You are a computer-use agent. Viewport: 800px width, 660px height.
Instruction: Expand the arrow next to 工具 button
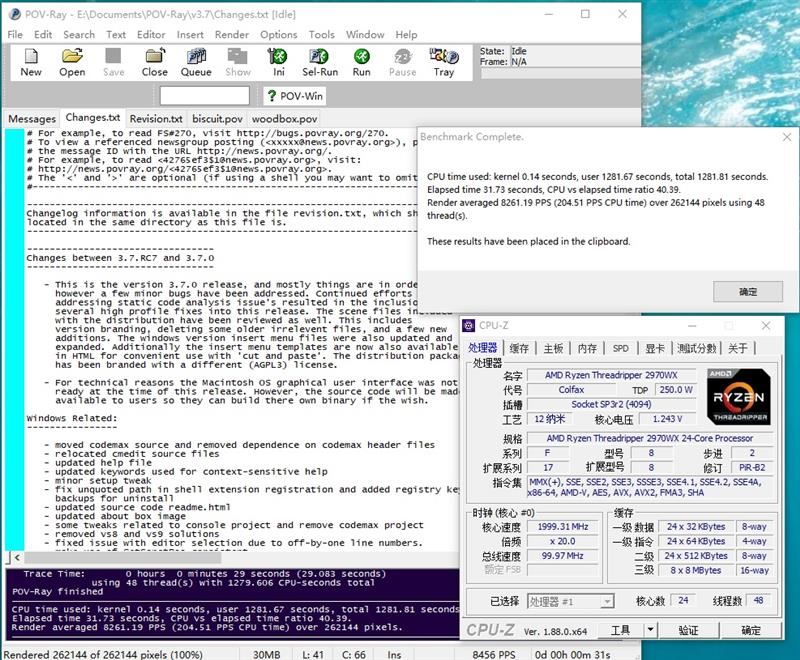tap(650, 630)
